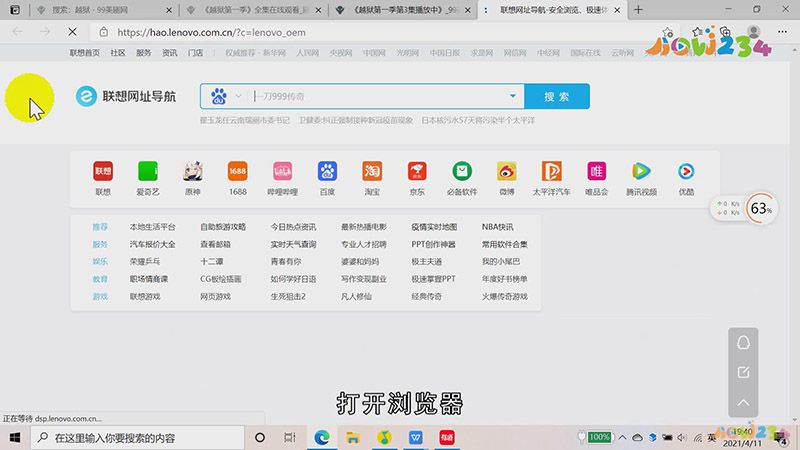Launch Microsoft Edge from the taskbar

point(321,438)
